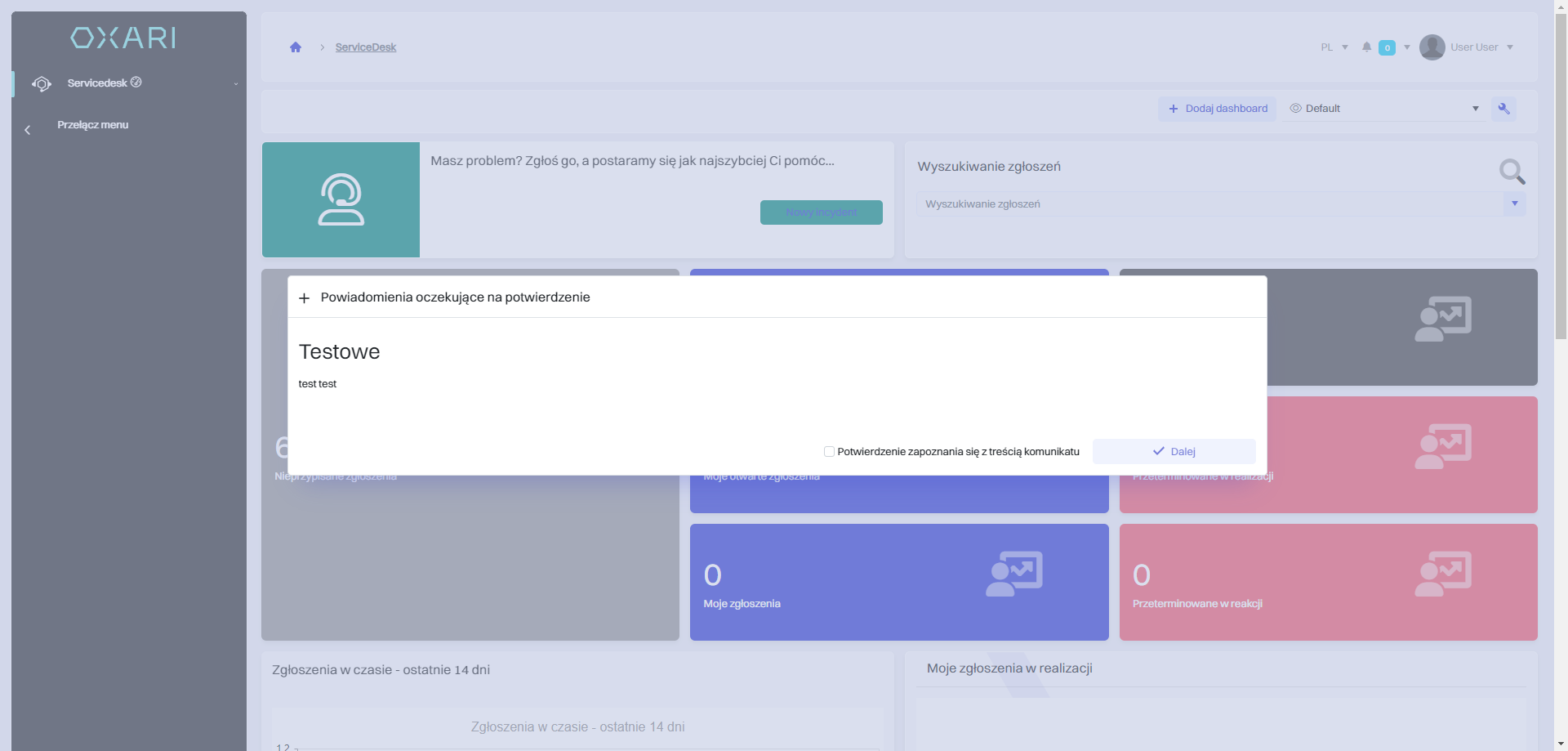
Task: Open the PL language dropdown
Action: [x=1334, y=47]
